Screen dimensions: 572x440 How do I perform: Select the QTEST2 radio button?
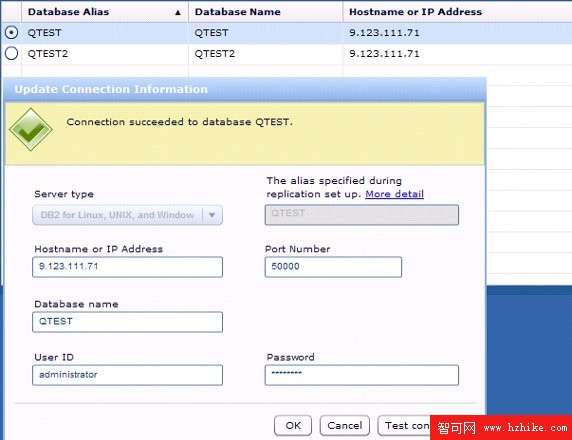click(11, 54)
